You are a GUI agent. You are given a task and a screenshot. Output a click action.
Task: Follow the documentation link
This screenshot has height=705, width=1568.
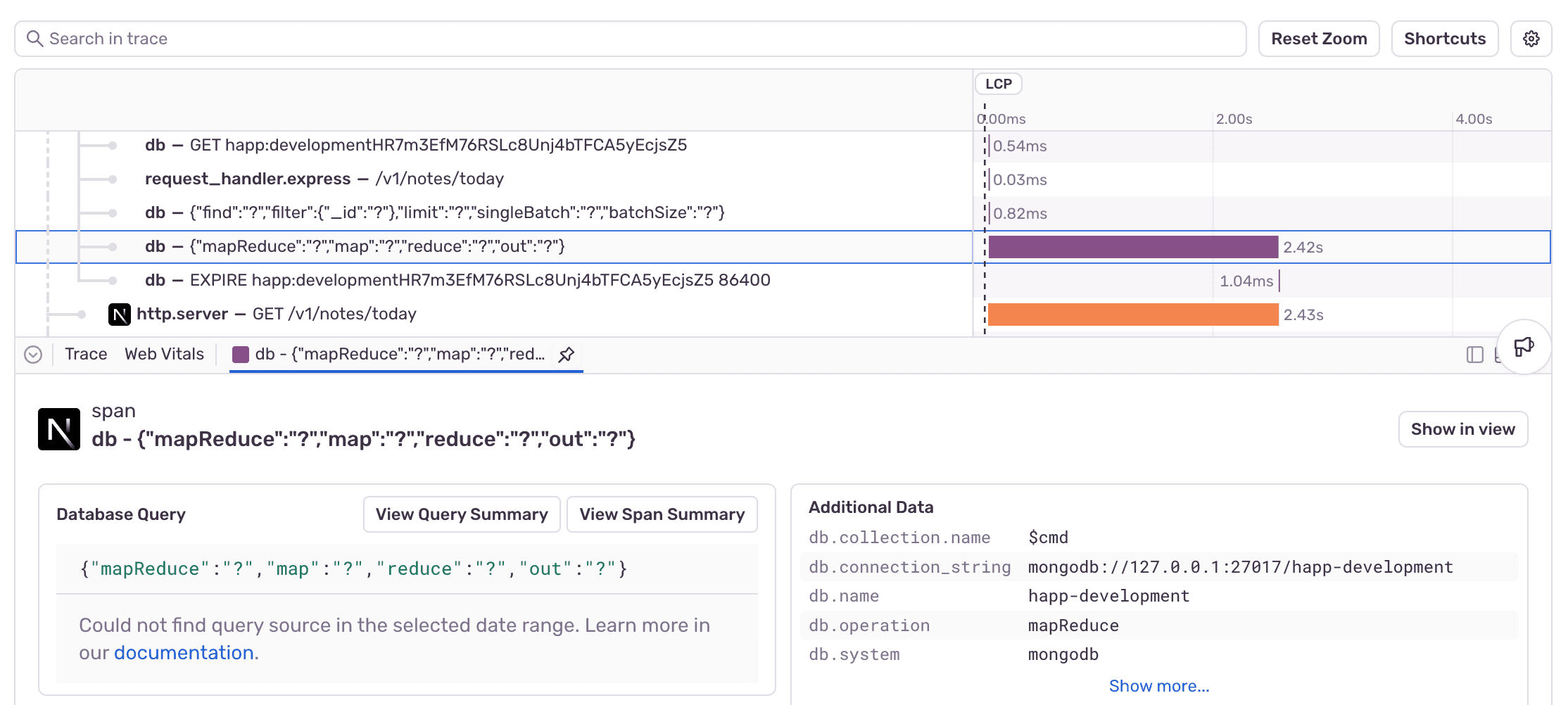(x=184, y=653)
